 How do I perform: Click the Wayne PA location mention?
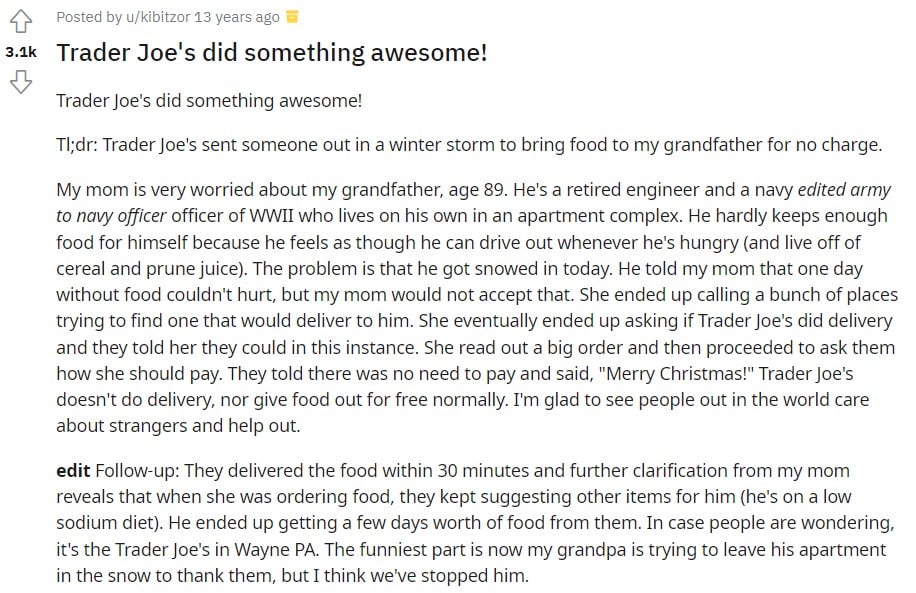(x=272, y=548)
